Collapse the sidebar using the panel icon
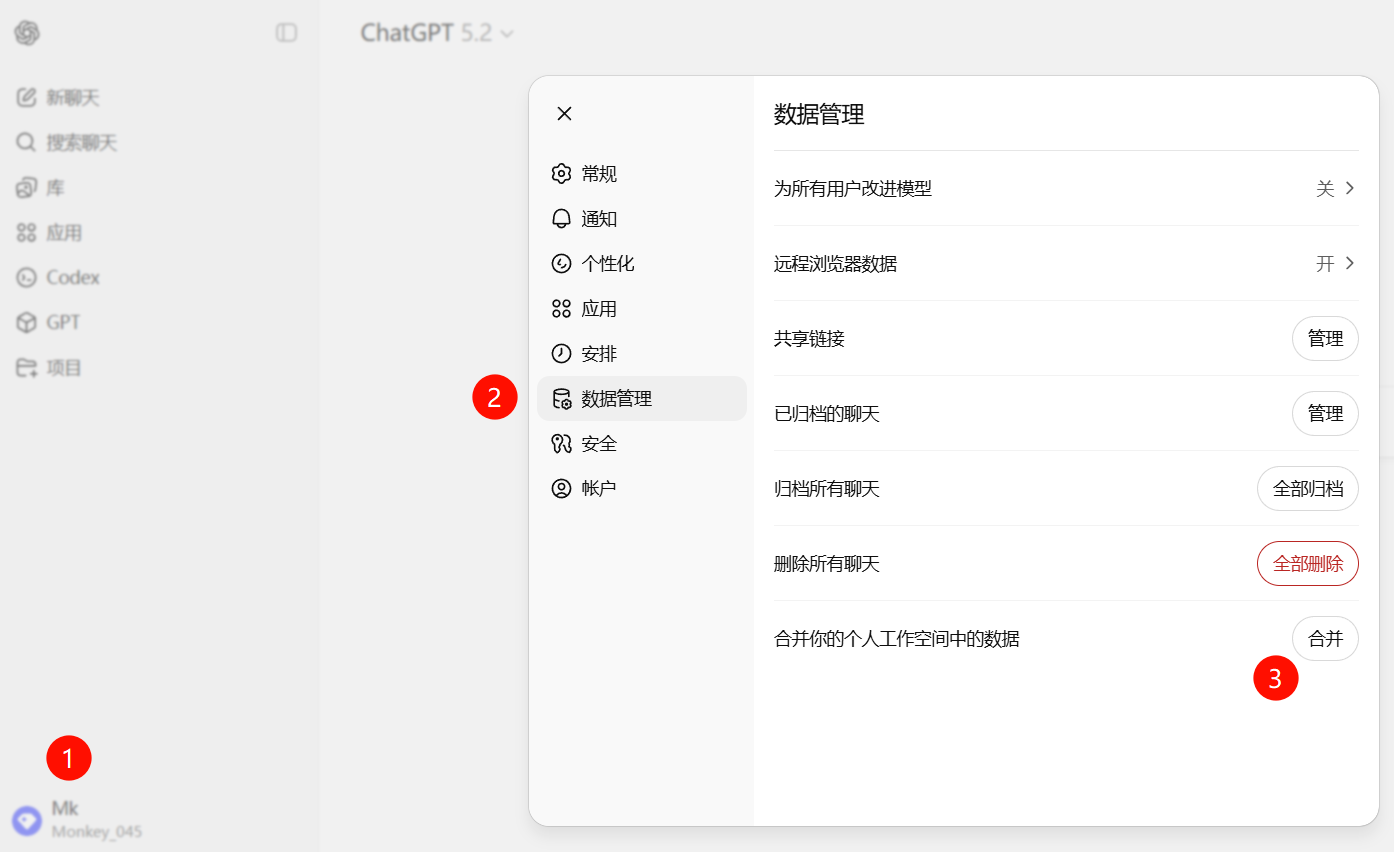The width and height of the screenshot is (1394, 852). click(x=288, y=33)
